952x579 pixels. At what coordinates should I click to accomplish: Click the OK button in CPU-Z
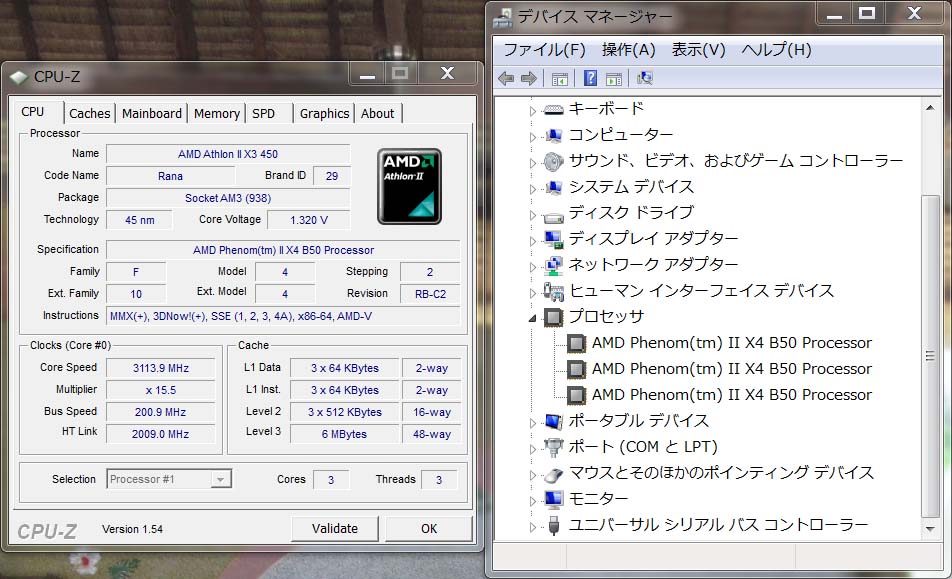click(429, 529)
